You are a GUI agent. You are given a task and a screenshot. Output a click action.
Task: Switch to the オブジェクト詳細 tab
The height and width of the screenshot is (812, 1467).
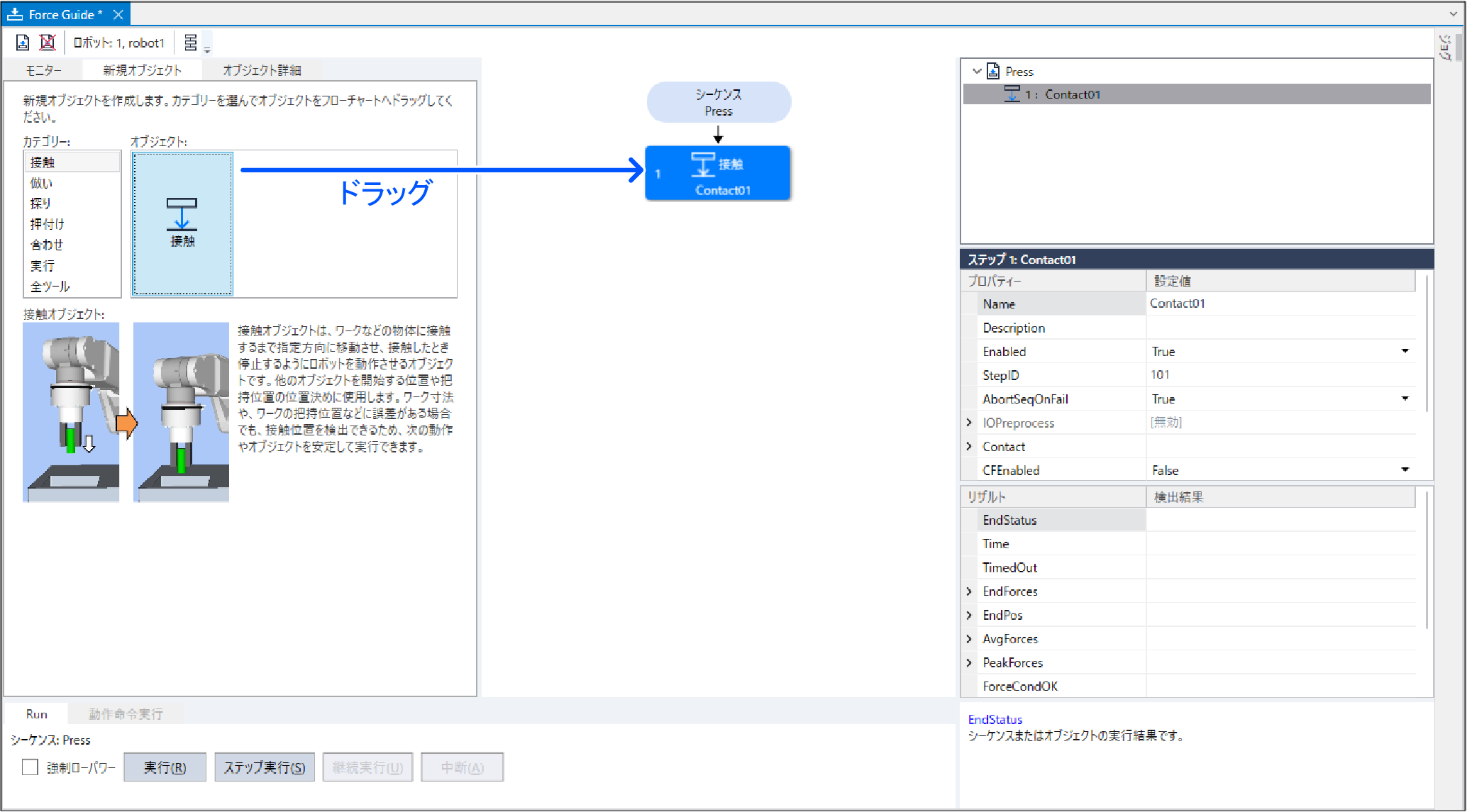262,70
